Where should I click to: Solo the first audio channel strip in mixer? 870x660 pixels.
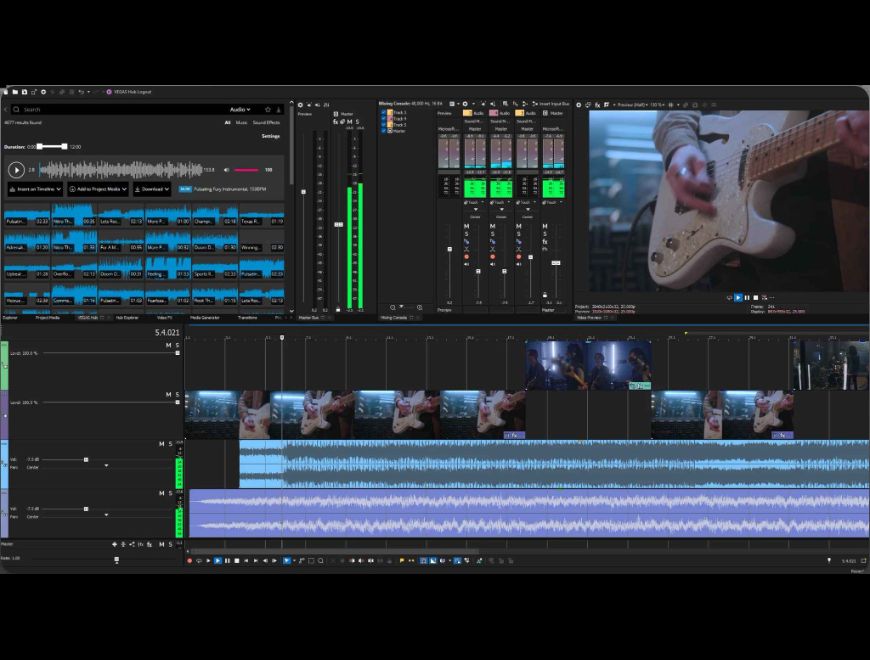click(x=467, y=234)
